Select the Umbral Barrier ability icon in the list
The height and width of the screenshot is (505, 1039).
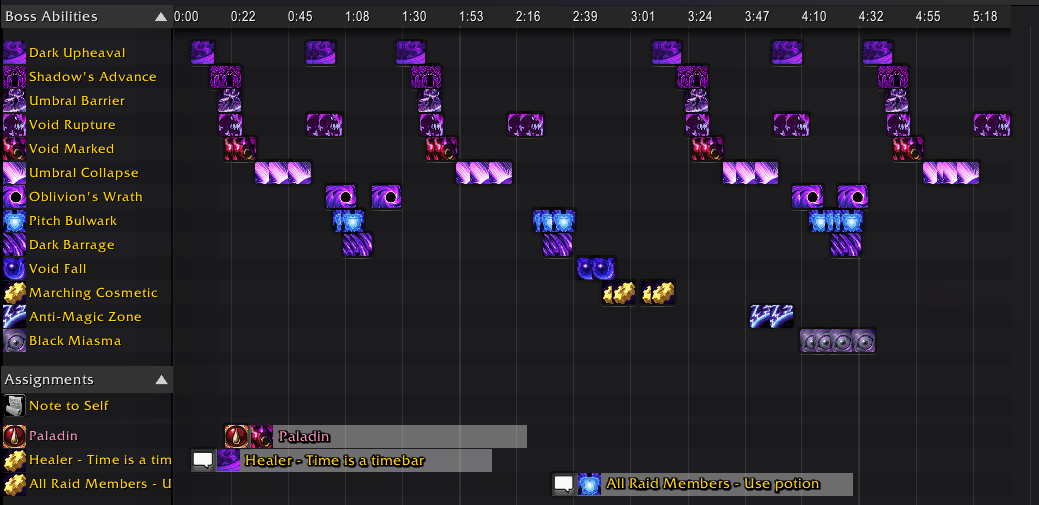pos(15,101)
